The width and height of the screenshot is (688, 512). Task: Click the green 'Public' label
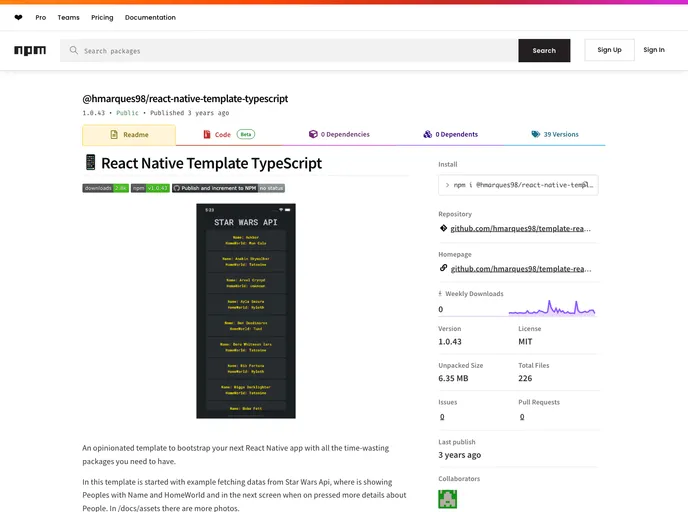coord(127,113)
